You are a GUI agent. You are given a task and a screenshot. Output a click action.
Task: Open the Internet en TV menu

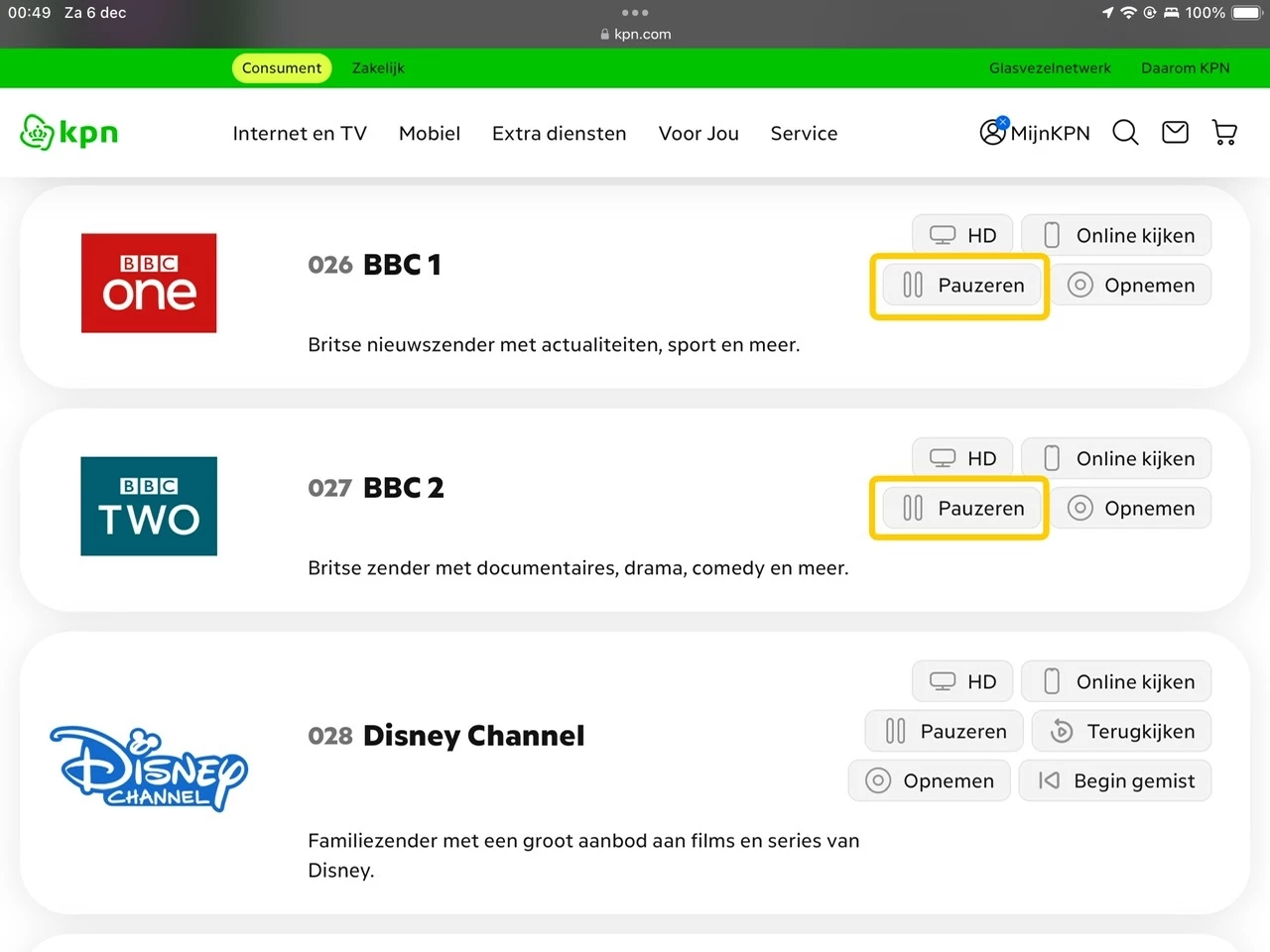[x=300, y=133]
